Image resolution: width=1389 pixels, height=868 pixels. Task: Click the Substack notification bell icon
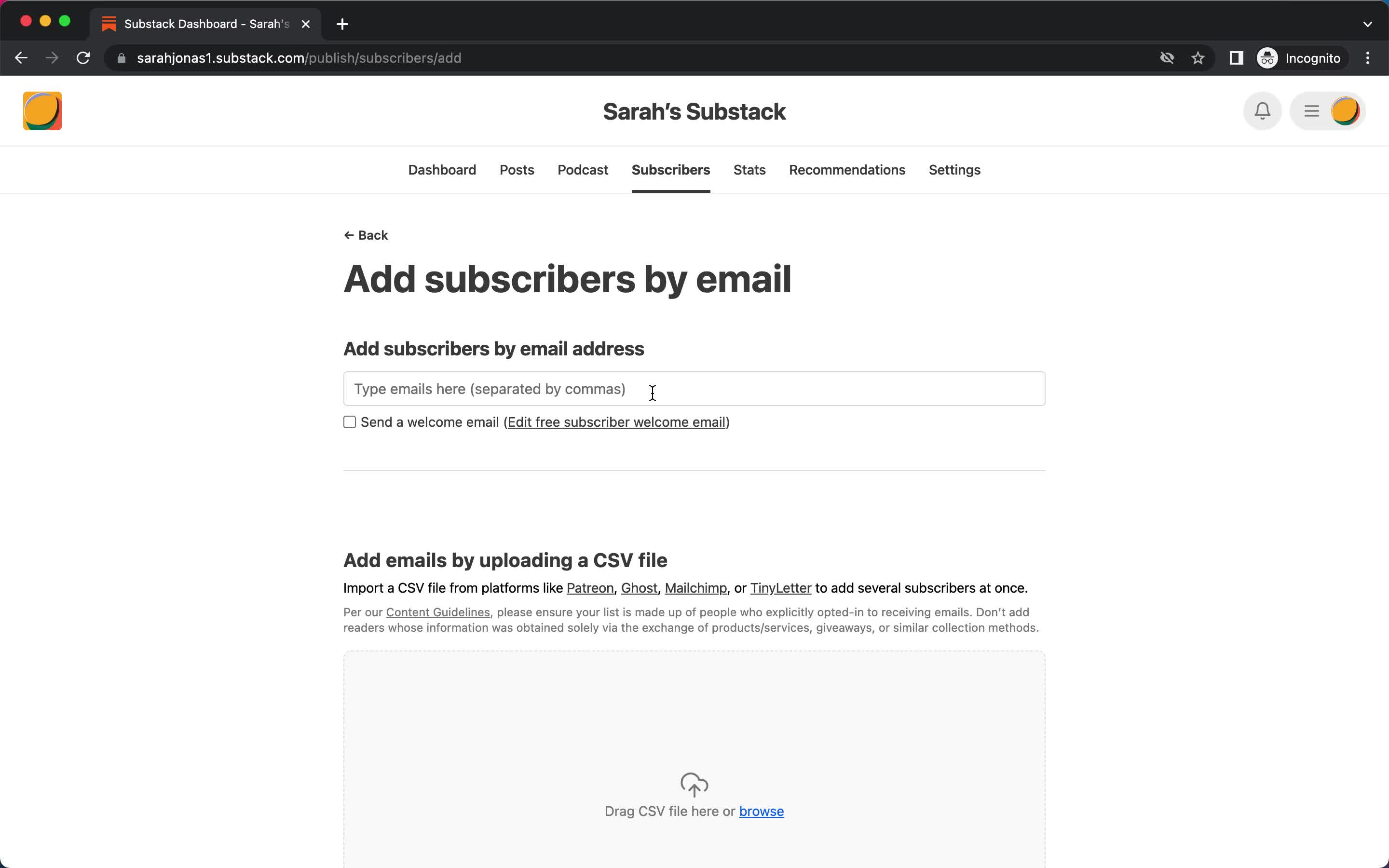tap(1262, 111)
